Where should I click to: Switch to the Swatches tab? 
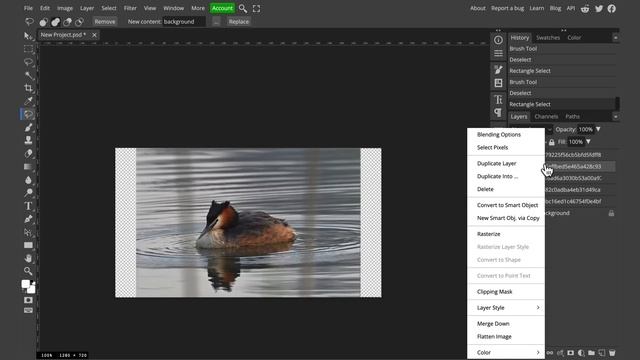point(548,38)
